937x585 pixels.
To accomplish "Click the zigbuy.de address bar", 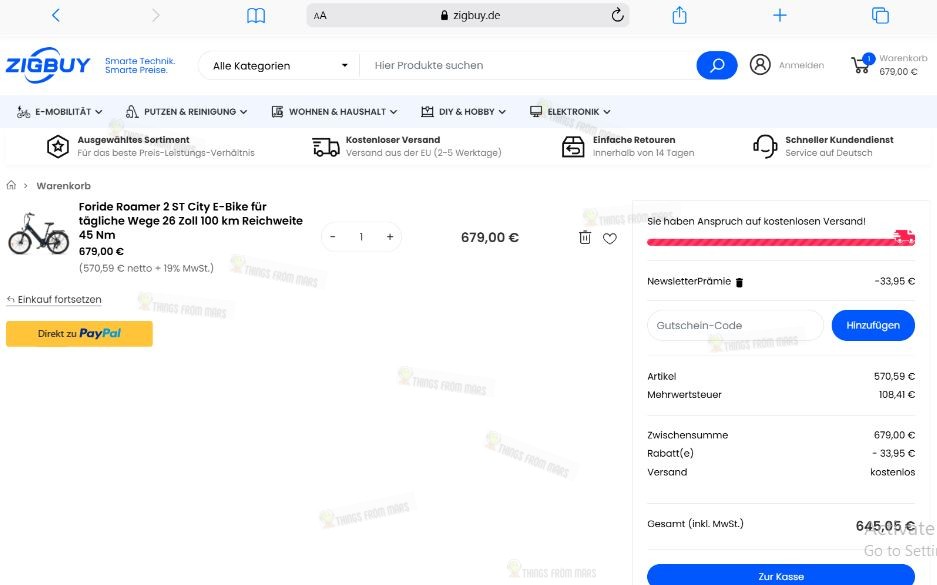I will [468, 16].
